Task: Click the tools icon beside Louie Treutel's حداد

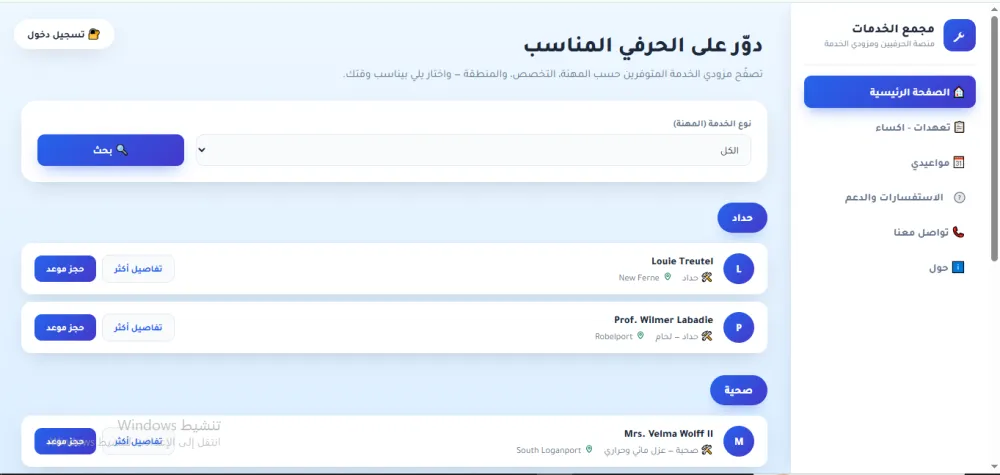Action: (x=707, y=277)
